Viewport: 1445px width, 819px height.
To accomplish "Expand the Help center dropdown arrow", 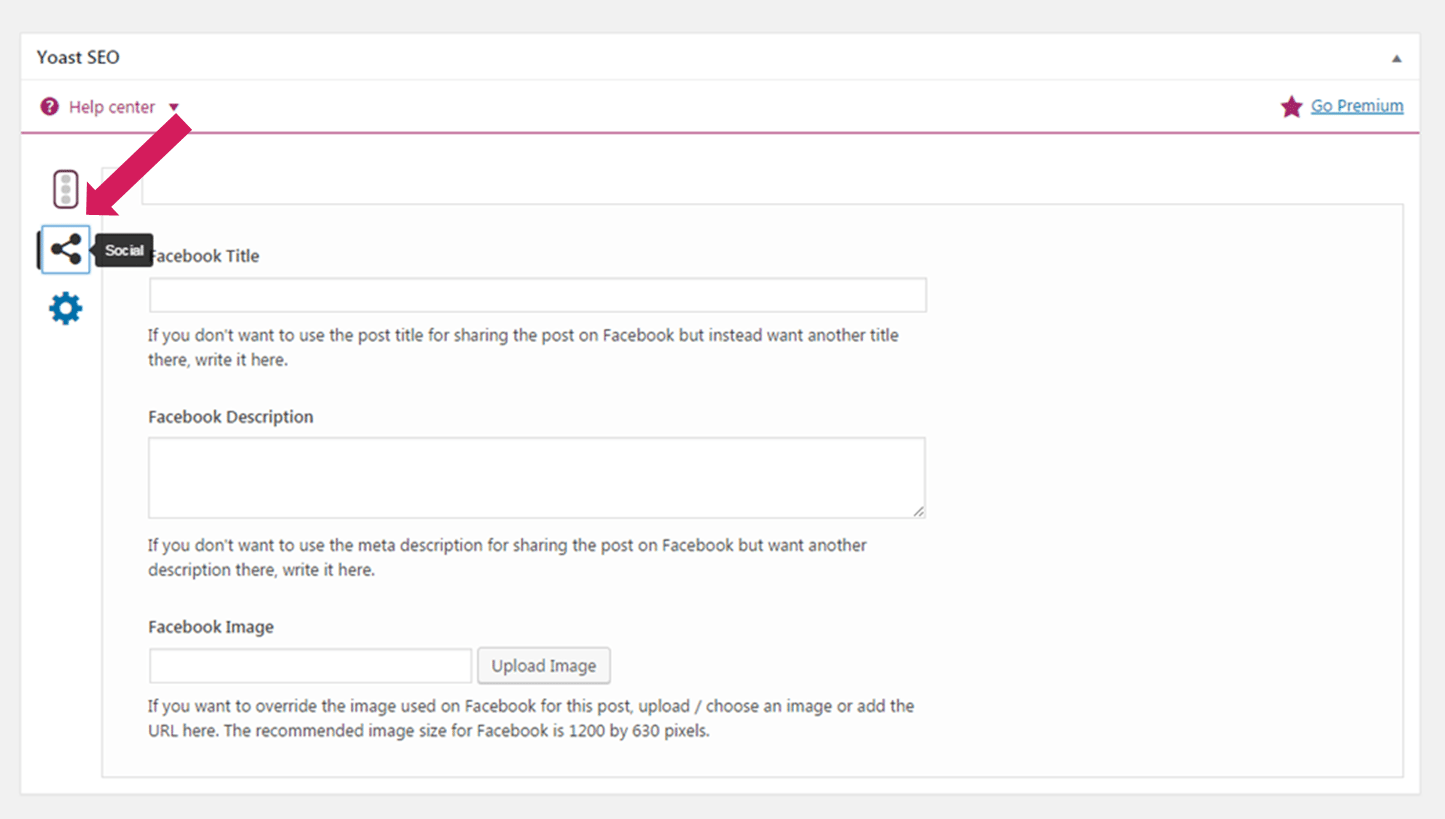I will 174,107.
